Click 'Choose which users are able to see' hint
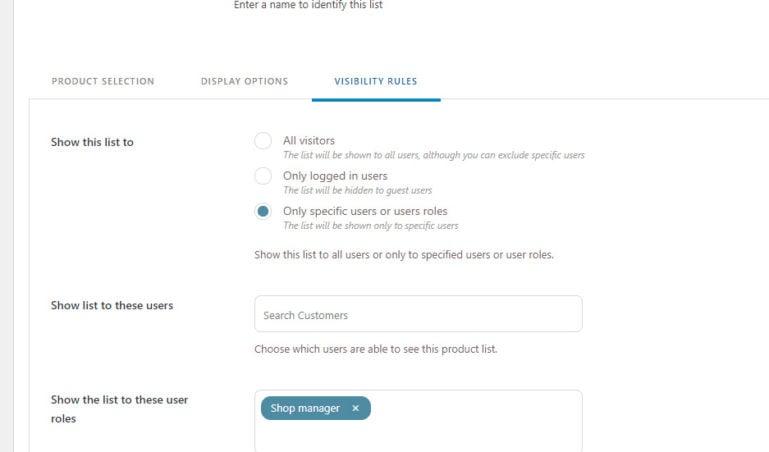 (376, 349)
